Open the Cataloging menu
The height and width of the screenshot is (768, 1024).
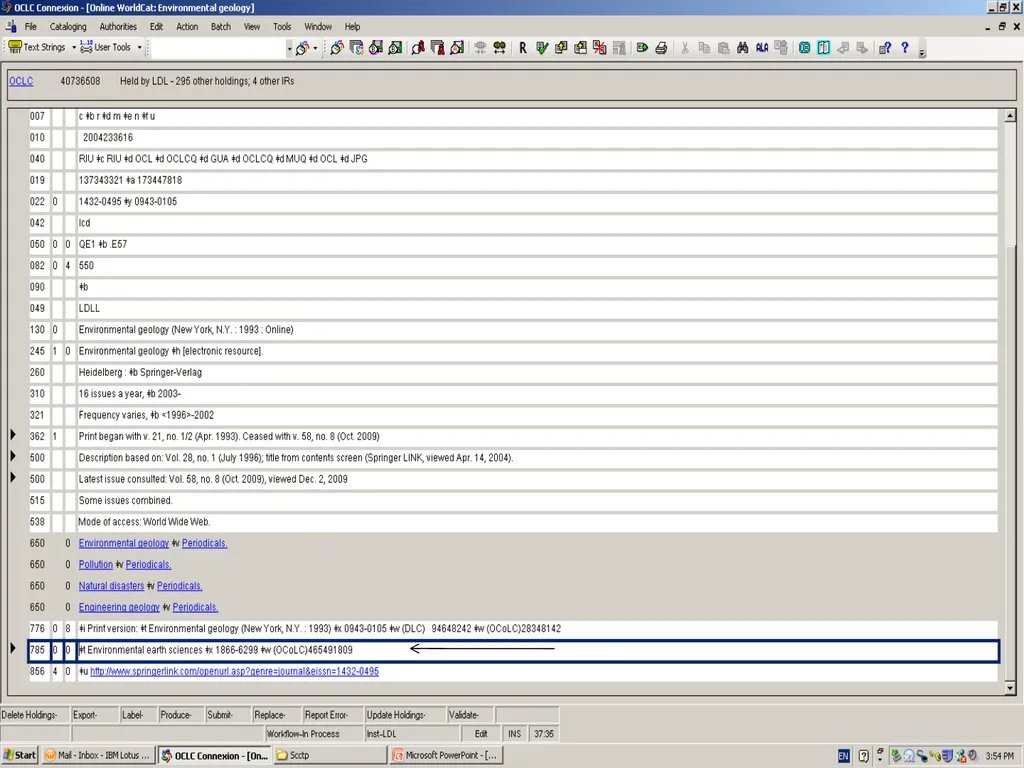coord(68,27)
